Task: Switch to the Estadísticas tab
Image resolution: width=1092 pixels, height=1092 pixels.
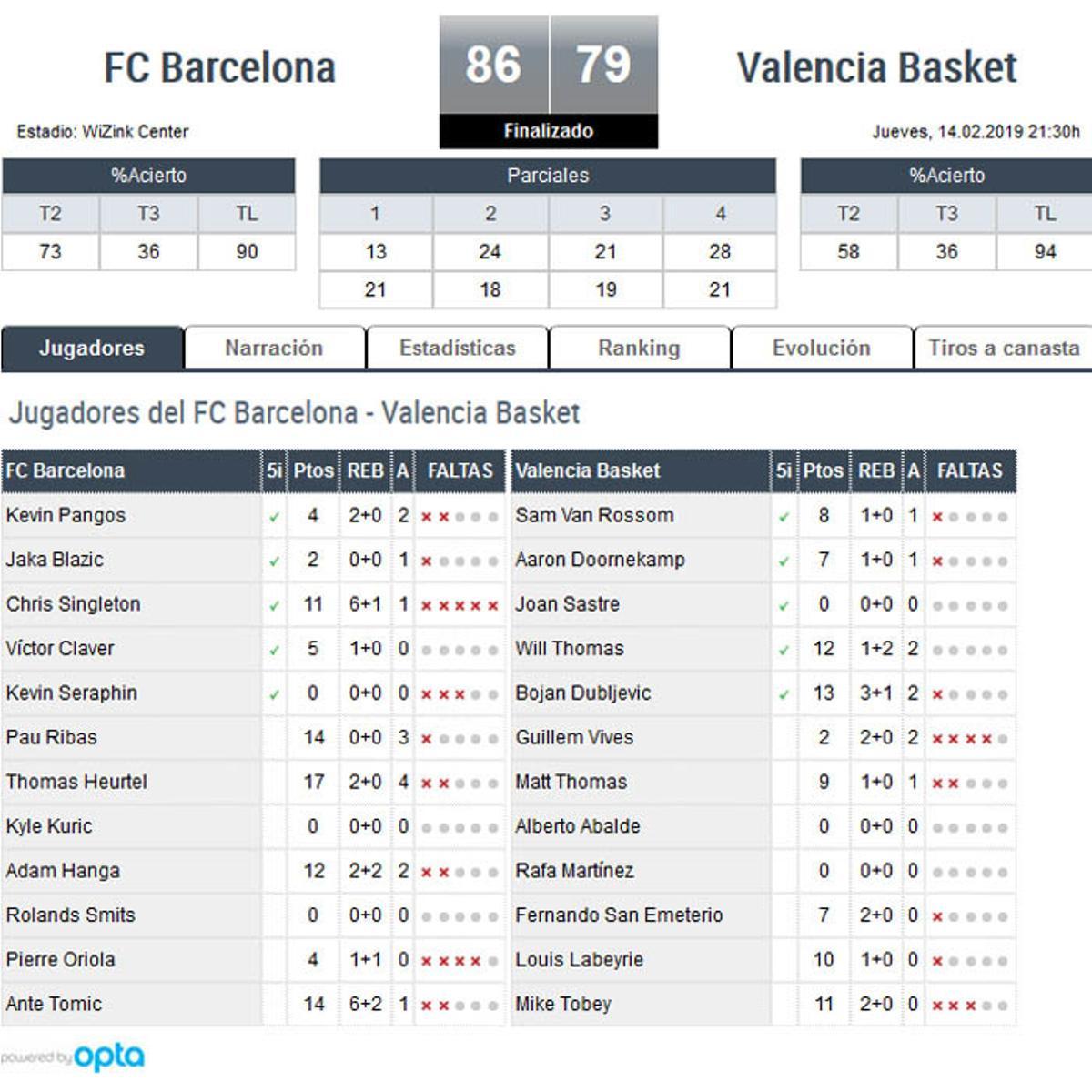Action: coord(457,348)
